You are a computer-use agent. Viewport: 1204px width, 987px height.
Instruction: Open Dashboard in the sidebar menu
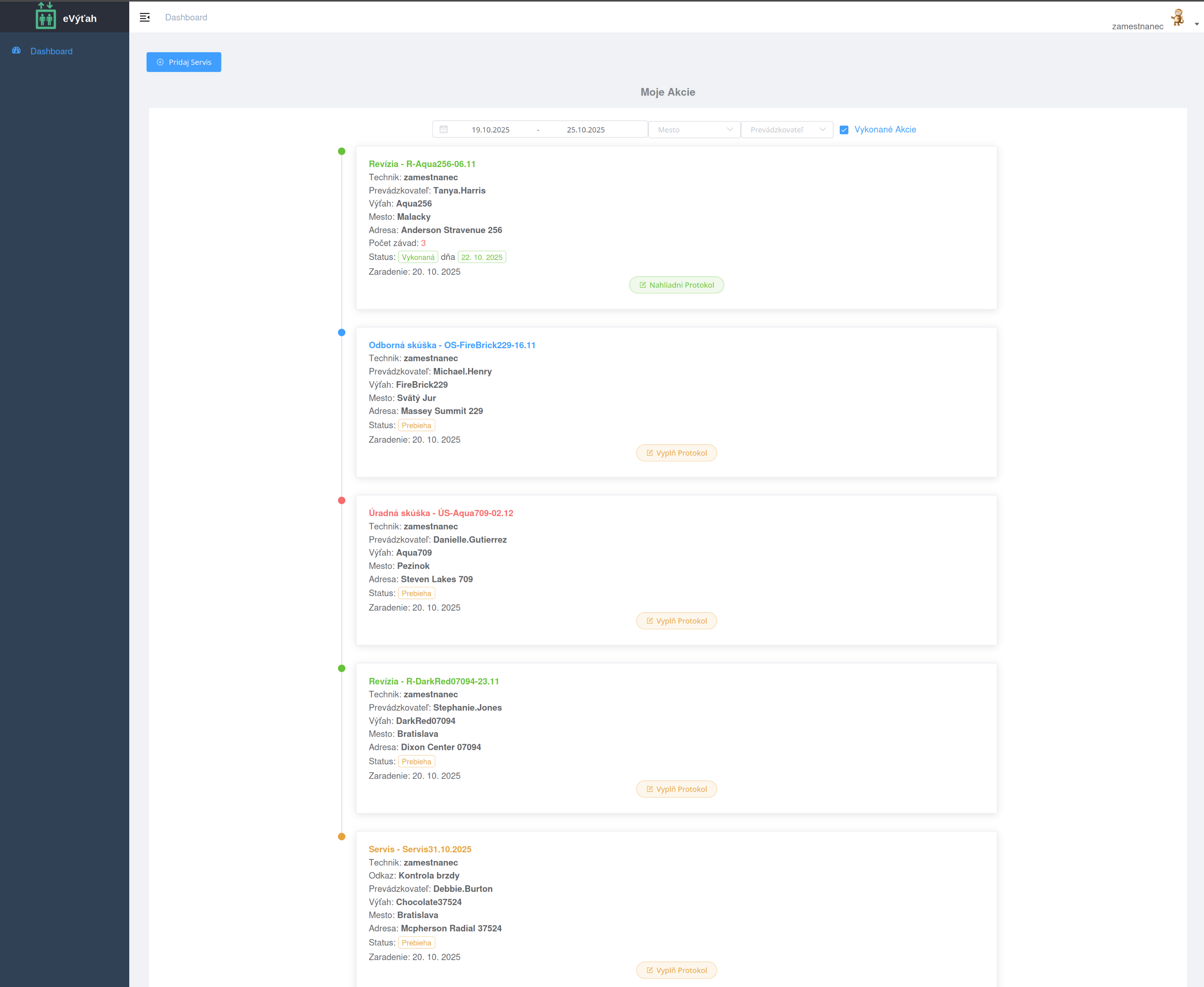[x=51, y=51]
